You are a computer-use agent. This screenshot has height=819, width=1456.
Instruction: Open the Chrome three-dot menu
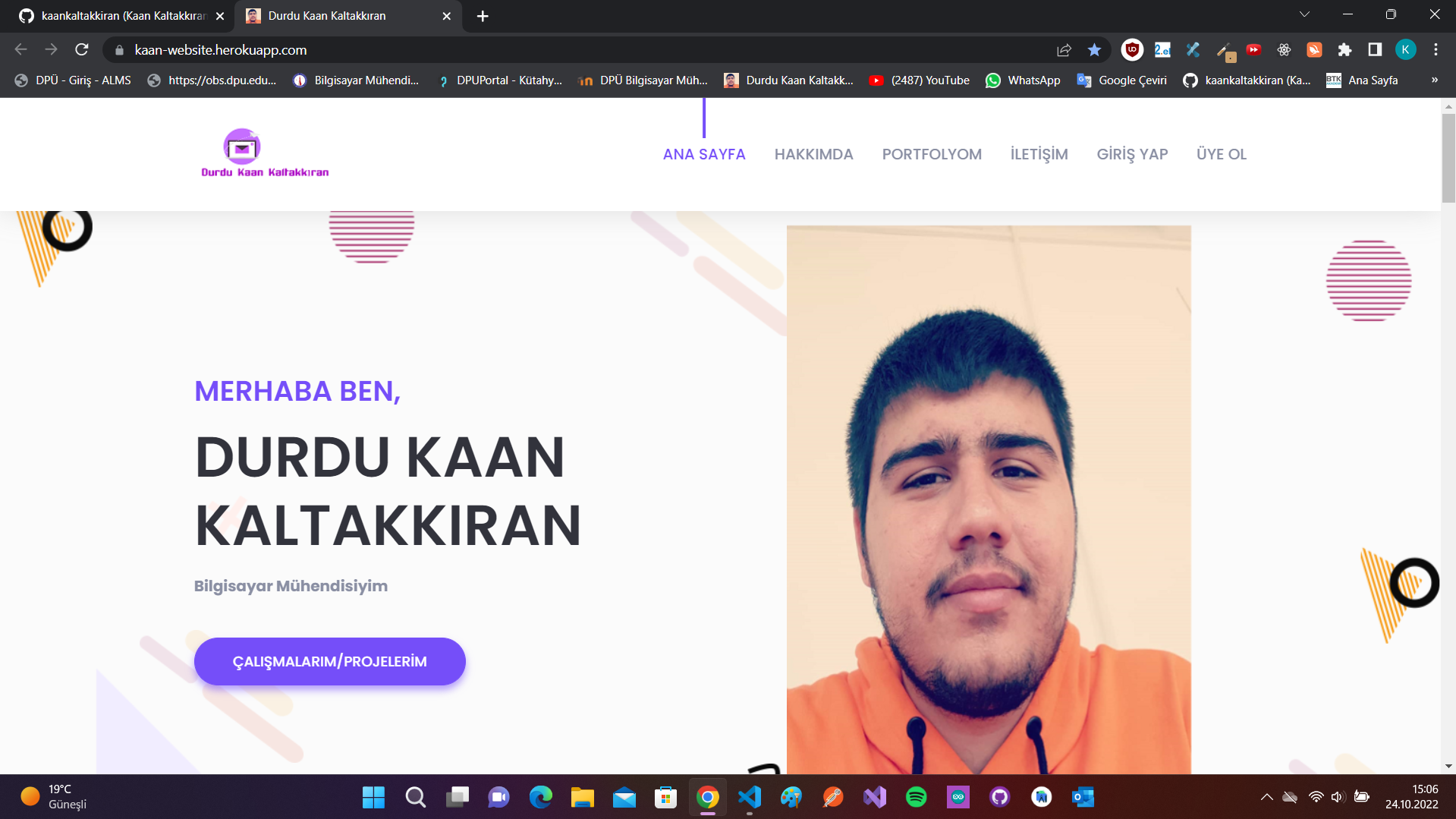click(1435, 49)
